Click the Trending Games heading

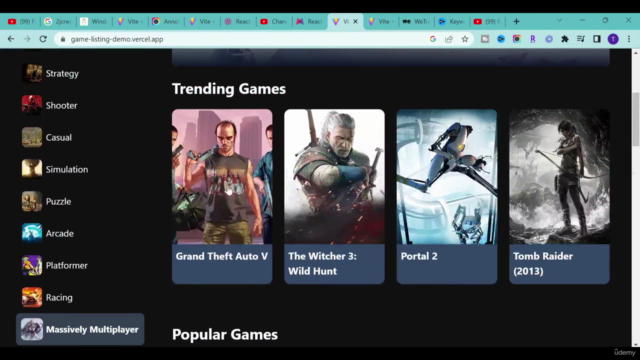click(x=229, y=89)
